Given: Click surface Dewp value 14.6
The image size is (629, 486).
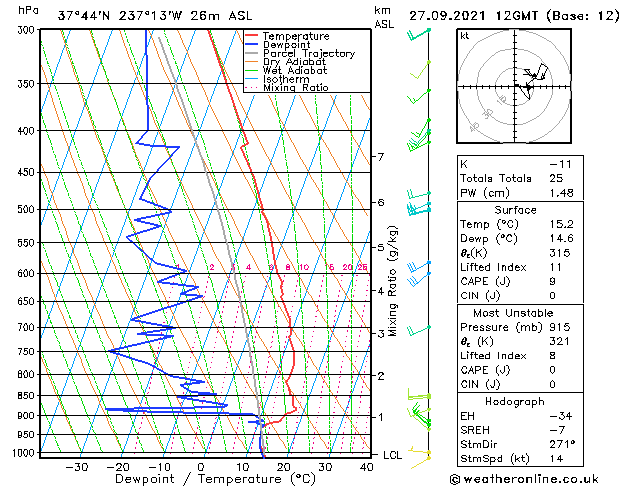Looking at the screenshot, I should [x=562, y=239].
